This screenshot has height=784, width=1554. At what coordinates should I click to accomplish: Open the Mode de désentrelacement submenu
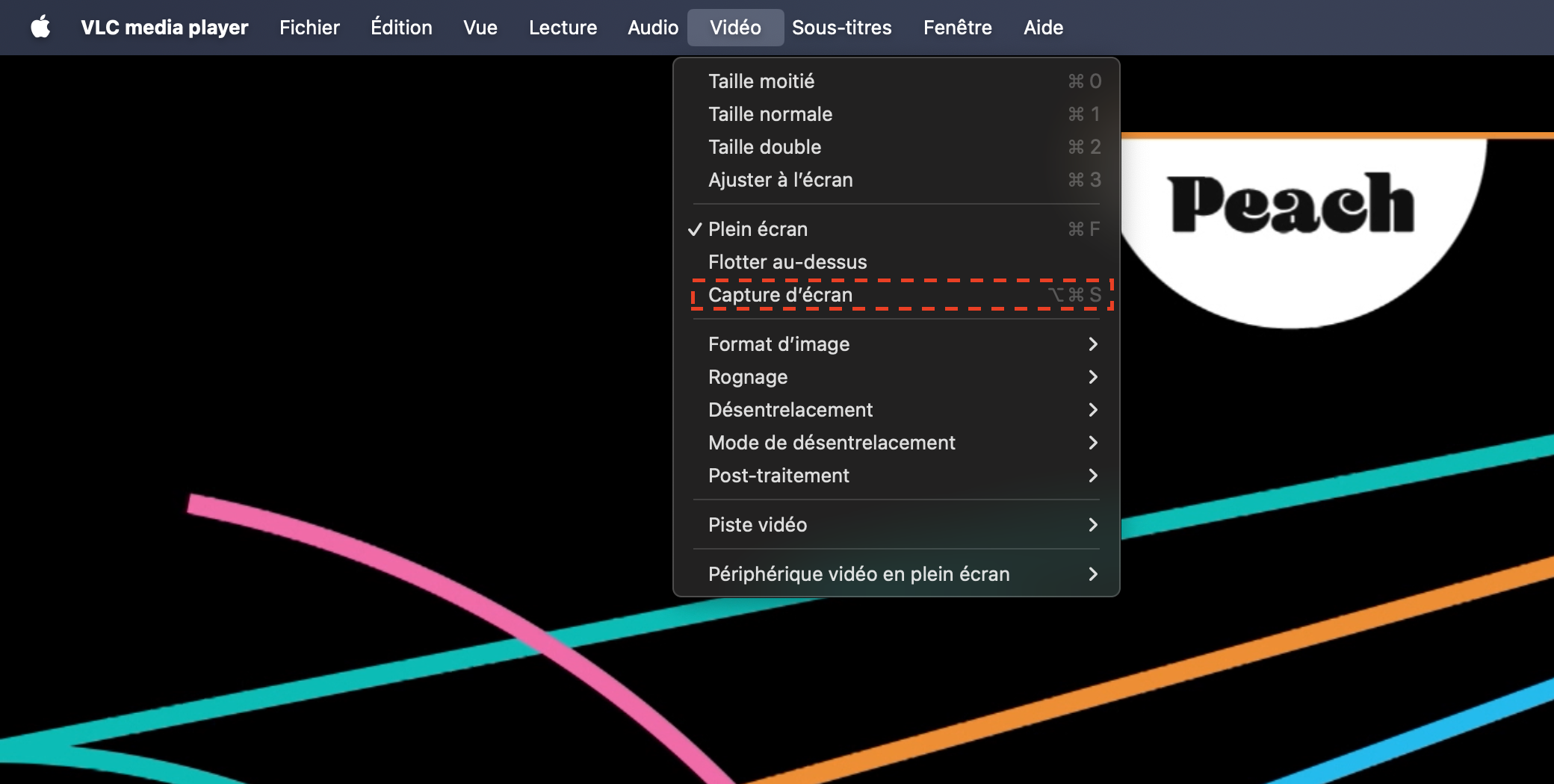coord(832,443)
